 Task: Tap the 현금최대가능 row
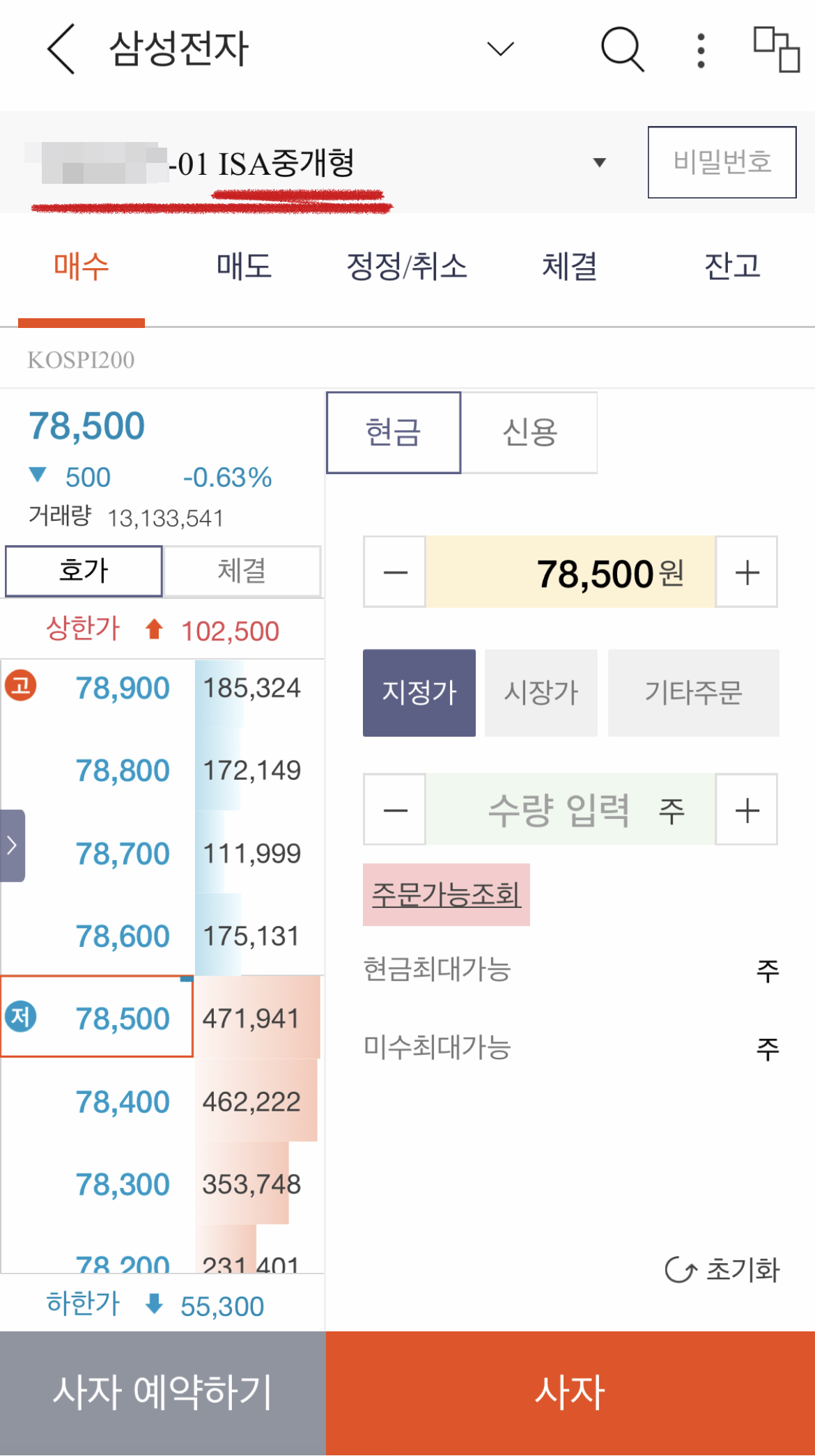570,970
